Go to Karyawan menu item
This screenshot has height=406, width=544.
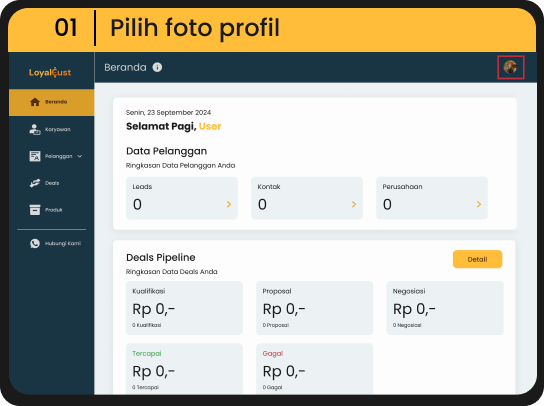point(51,129)
